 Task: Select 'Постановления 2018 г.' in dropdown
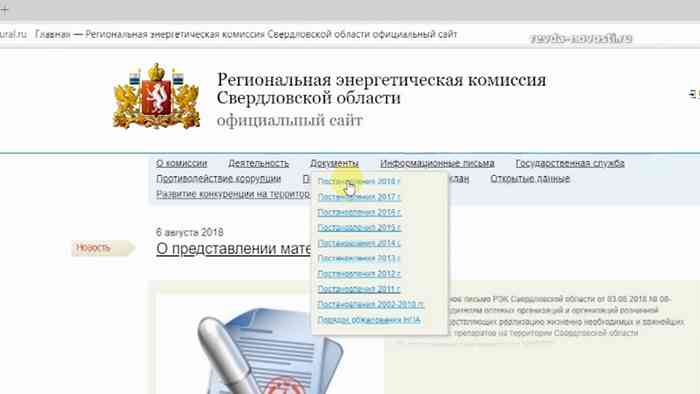359,181
